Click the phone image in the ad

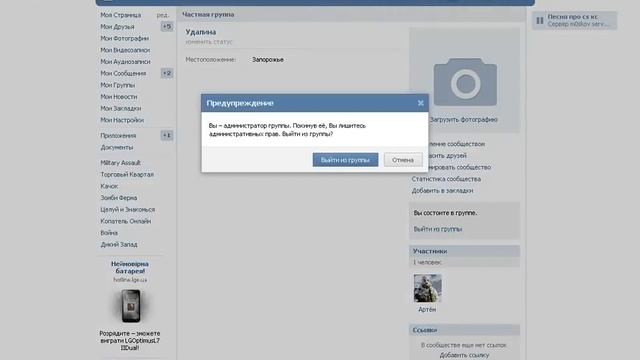[x=131, y=306]
